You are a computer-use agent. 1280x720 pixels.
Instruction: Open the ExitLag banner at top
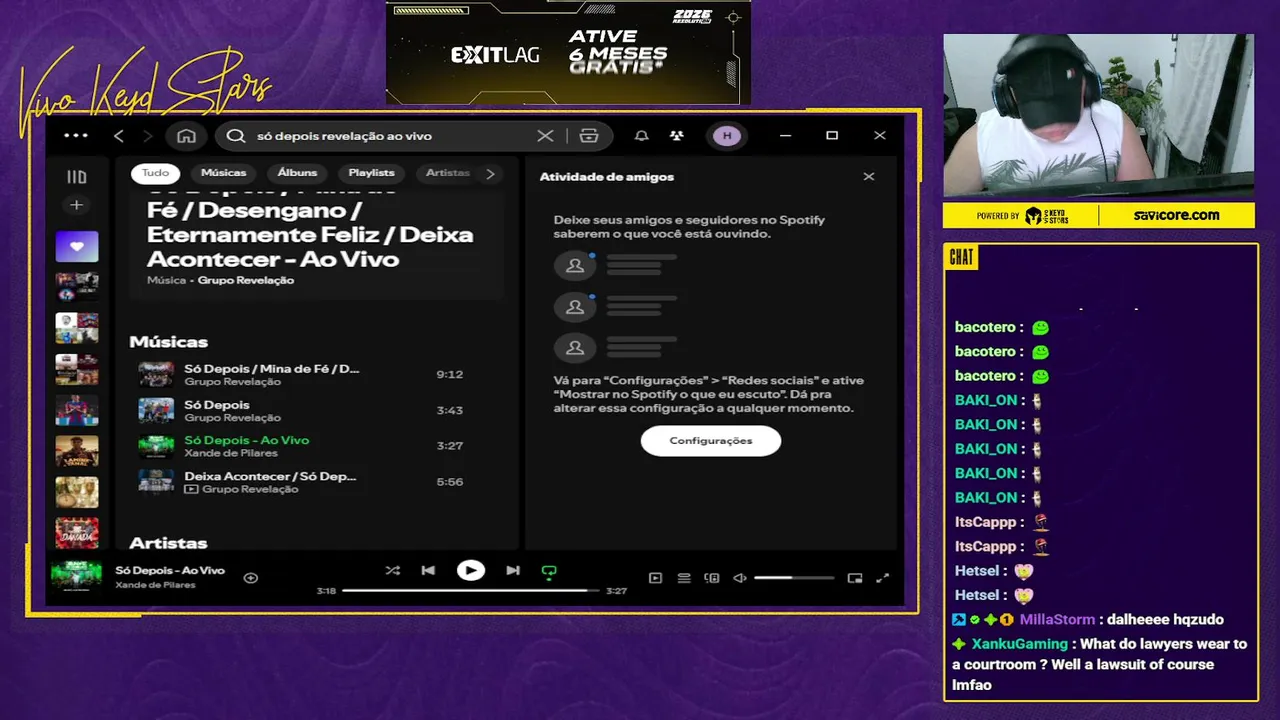[x=568, y=52]
